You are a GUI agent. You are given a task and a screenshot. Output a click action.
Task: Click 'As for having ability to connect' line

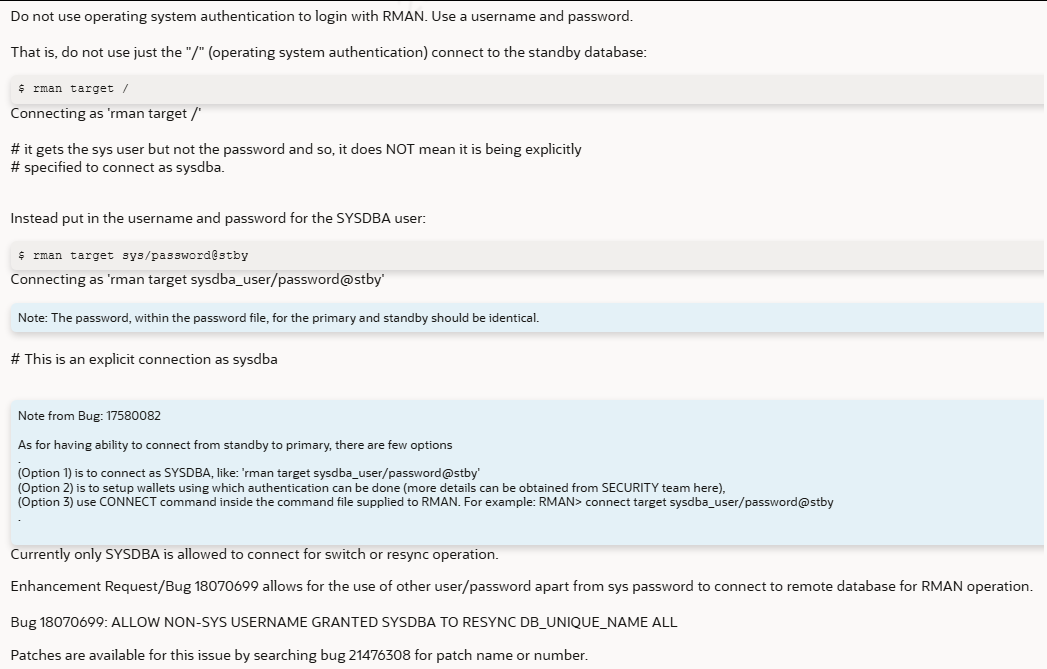point(235,445)
